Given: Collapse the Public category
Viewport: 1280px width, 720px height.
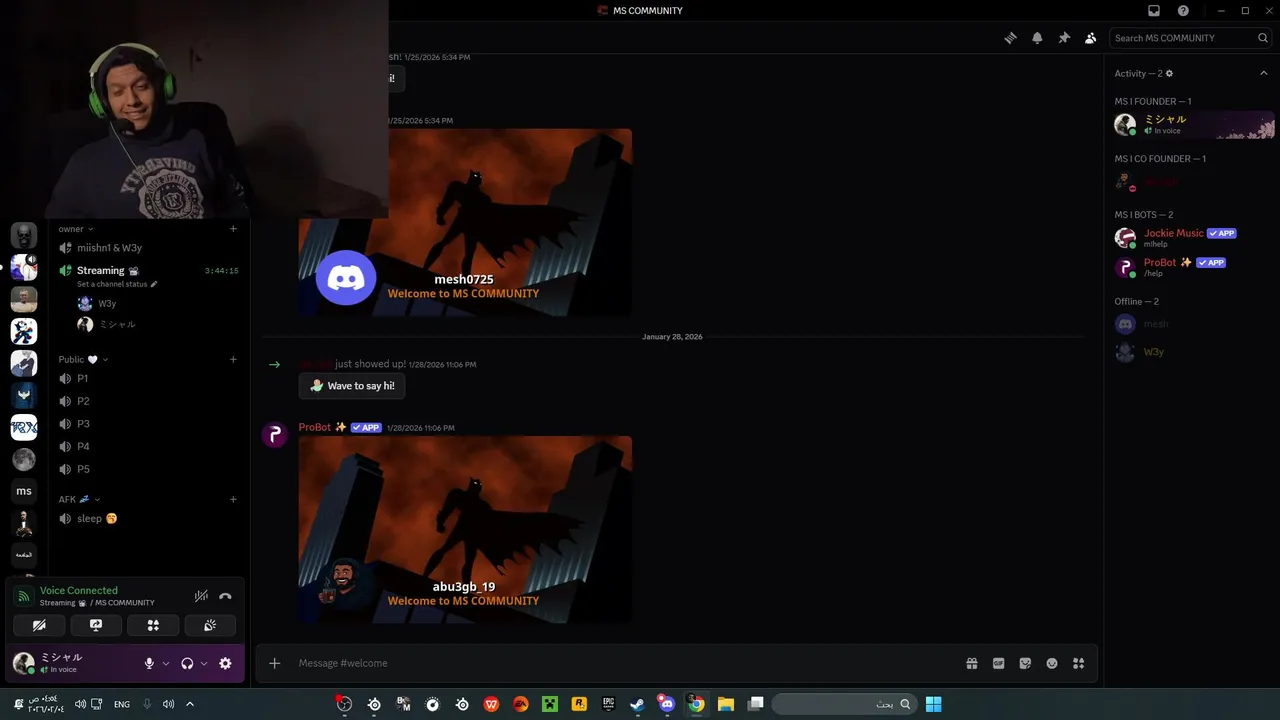Looking at the screenshot, I should (83, 359).
